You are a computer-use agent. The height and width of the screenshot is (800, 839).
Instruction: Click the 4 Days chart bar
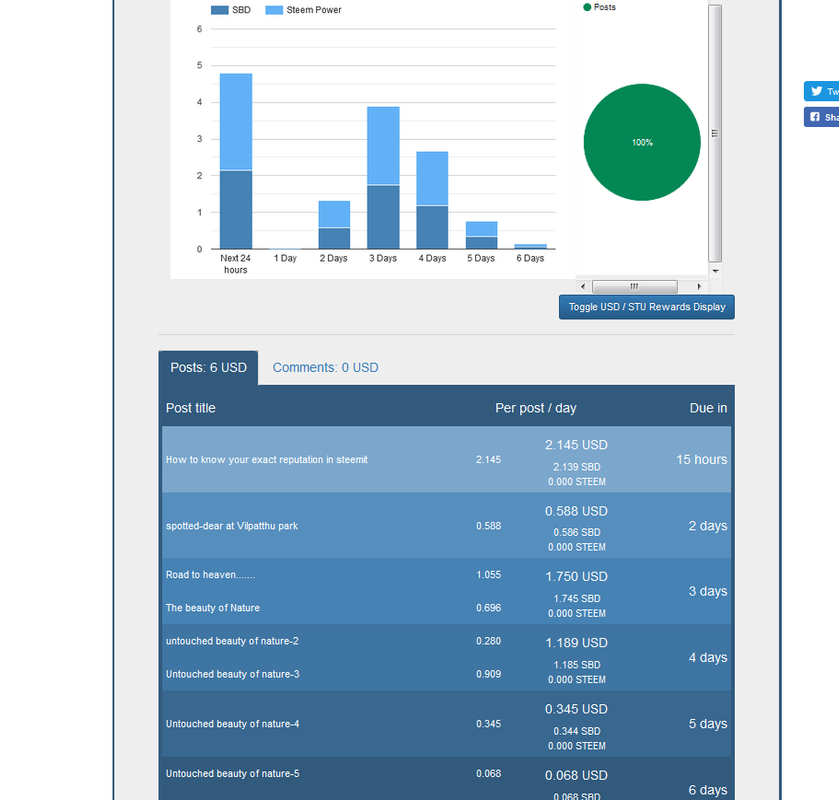[x=432, y=200]
